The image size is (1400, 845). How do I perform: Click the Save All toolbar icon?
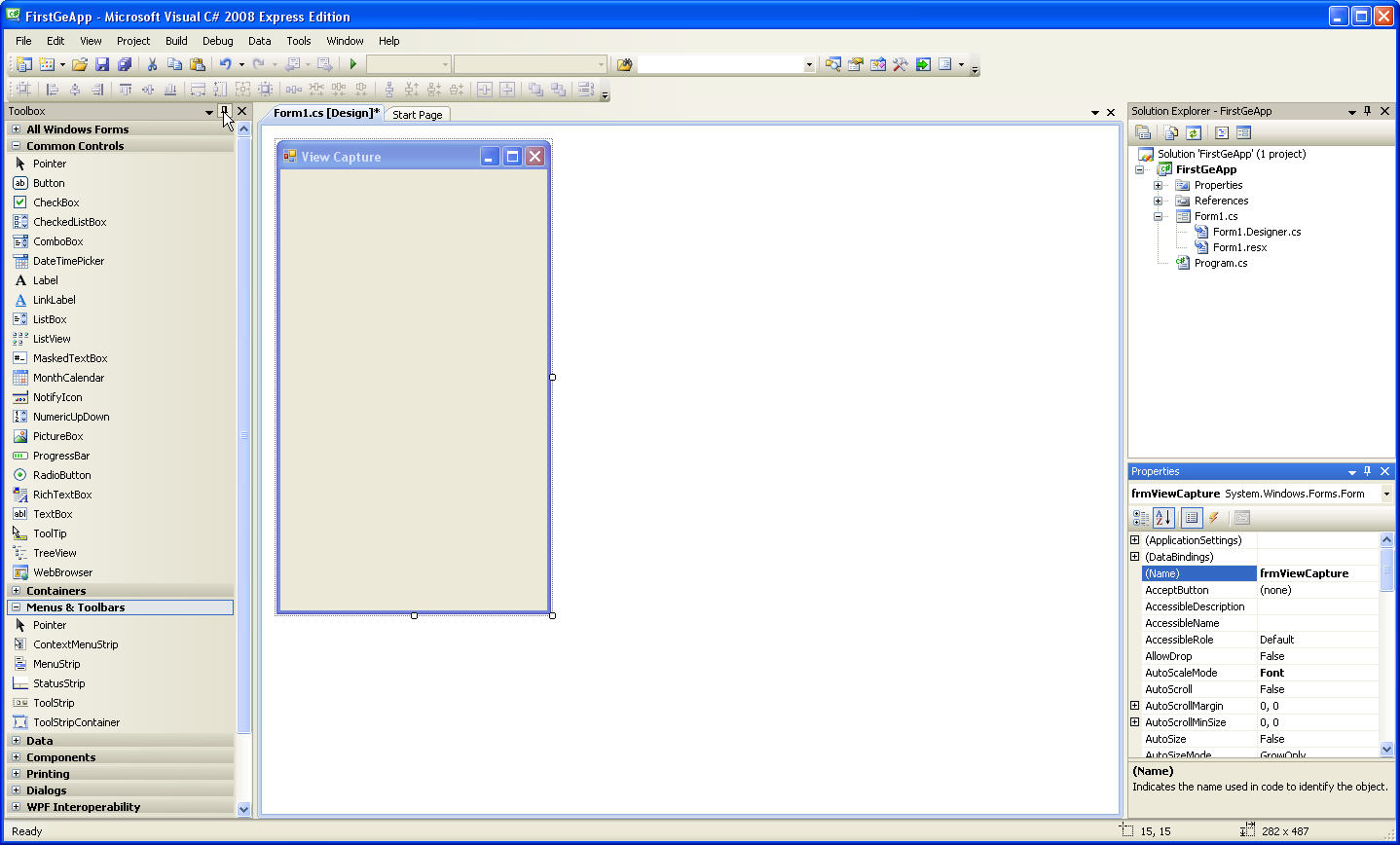125,64
